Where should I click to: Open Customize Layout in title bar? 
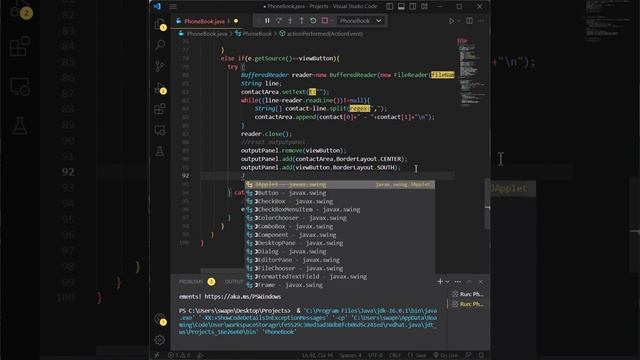[424, 7]
